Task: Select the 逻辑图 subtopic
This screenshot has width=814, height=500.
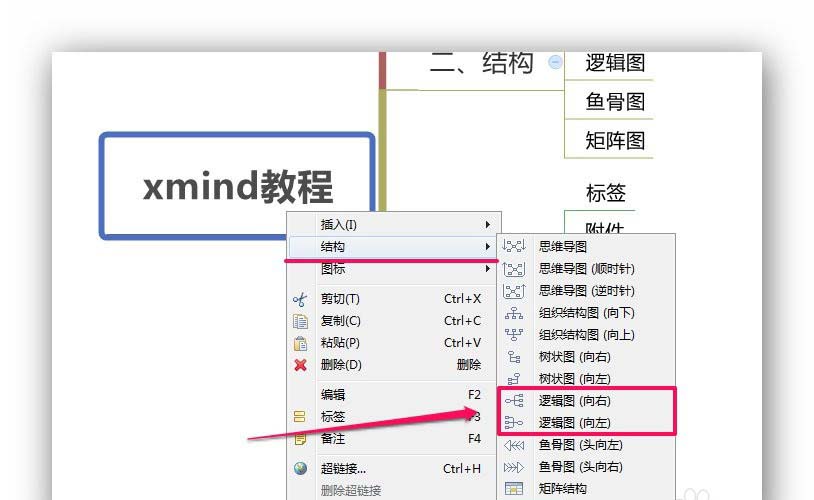Action: coord(615,63)
